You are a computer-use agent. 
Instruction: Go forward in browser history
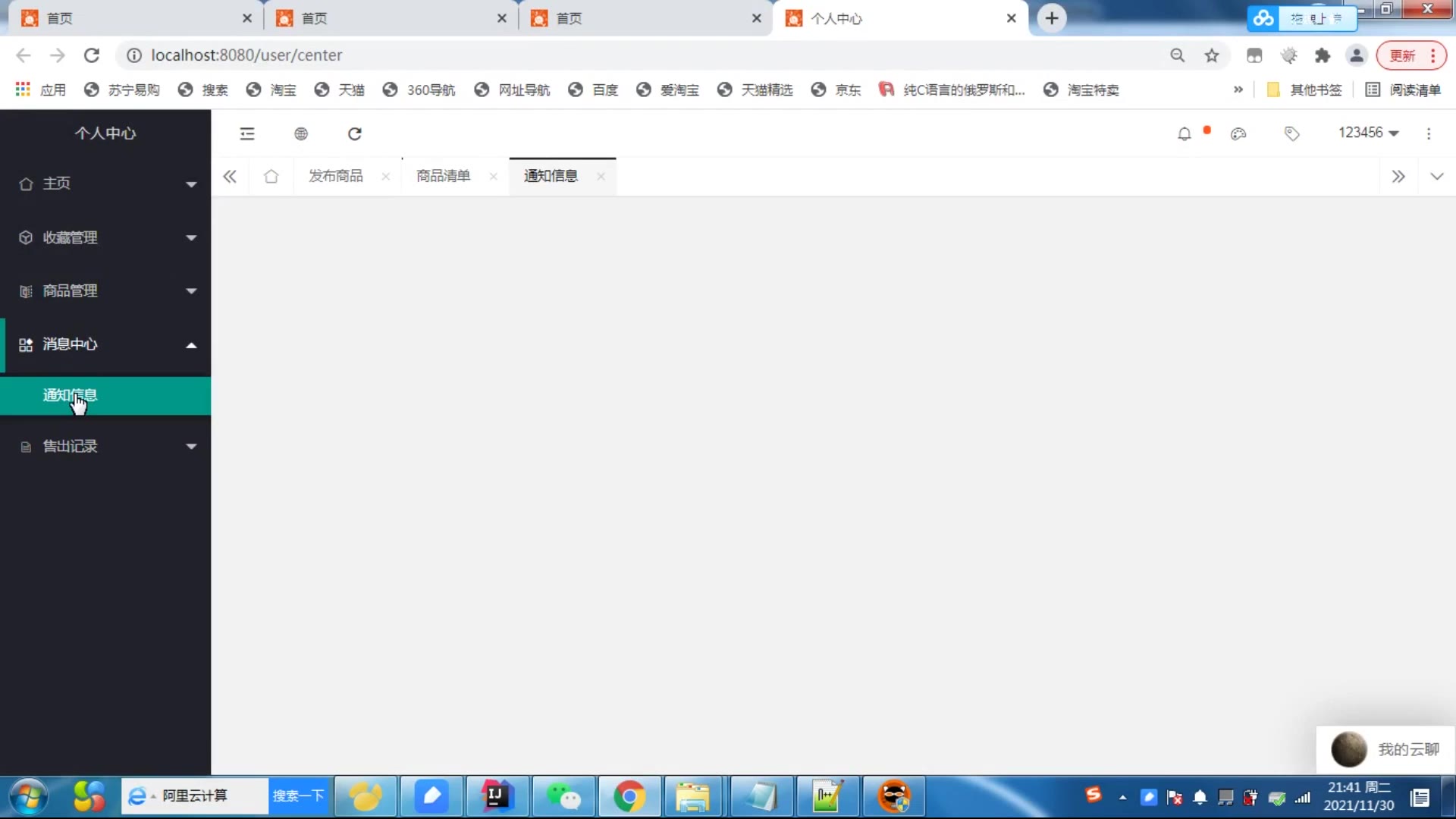(x=58, y=55)
